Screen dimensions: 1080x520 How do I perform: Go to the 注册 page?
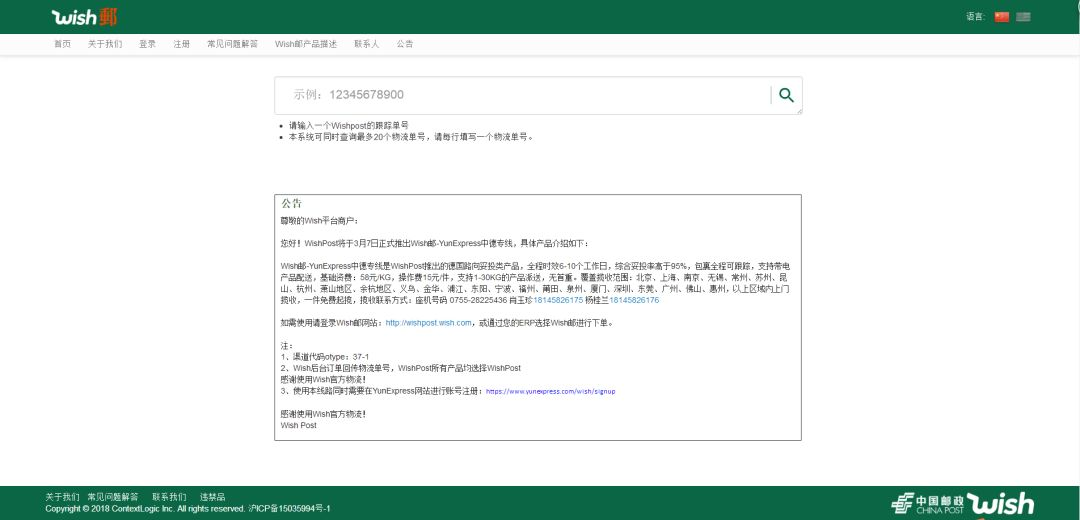point(181,44)
